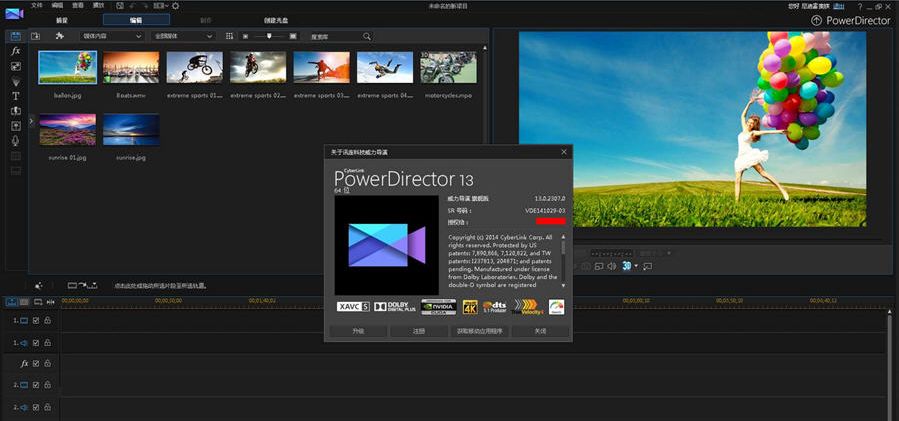Click the small thumbnail size icon

click(245, 36)
